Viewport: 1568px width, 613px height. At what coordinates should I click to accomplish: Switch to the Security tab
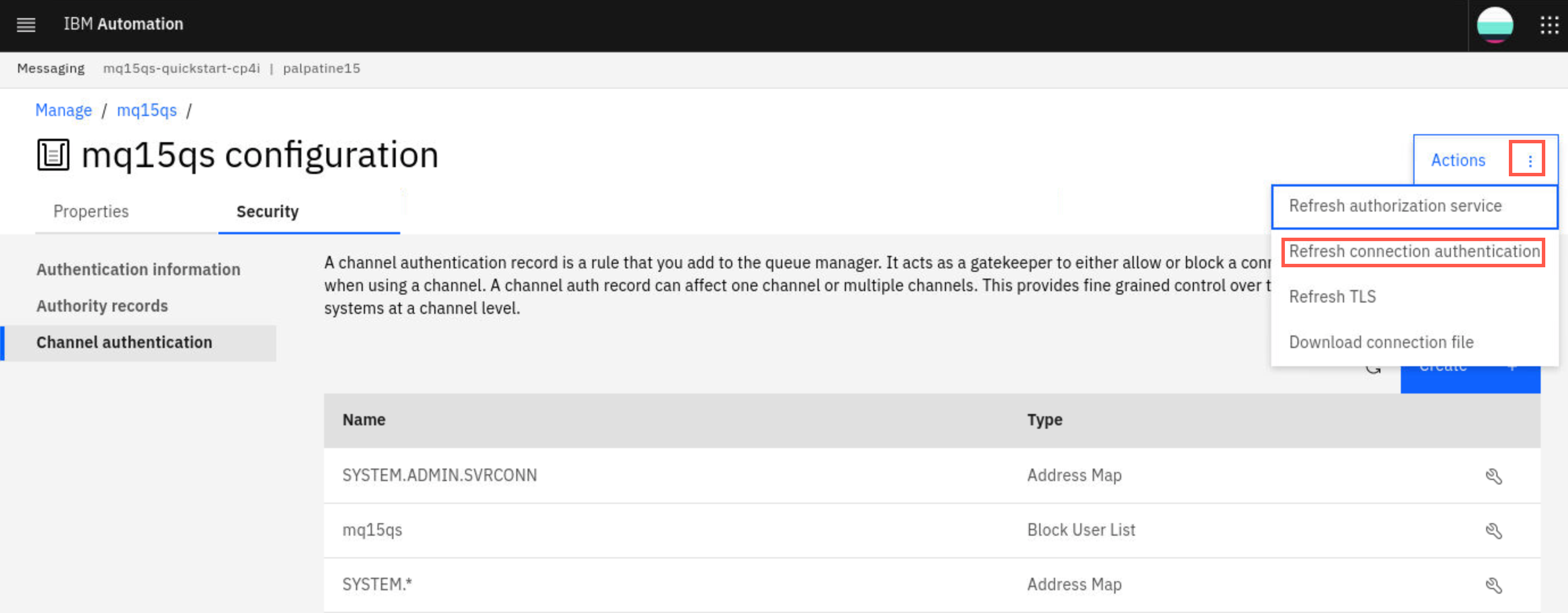(267, 212)
